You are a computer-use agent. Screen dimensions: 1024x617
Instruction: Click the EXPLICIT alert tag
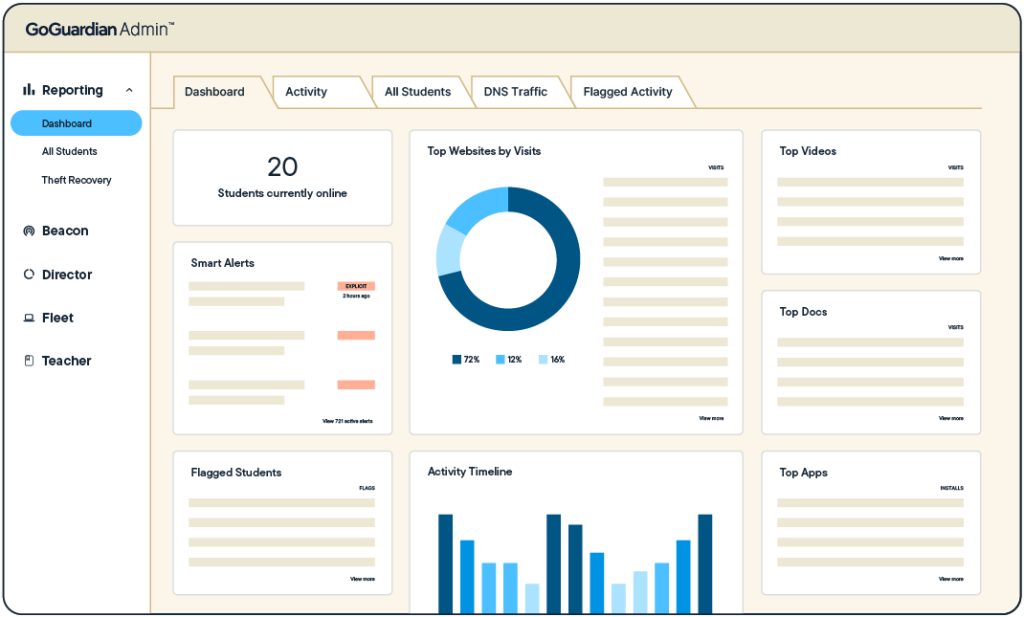coord(356,286)
